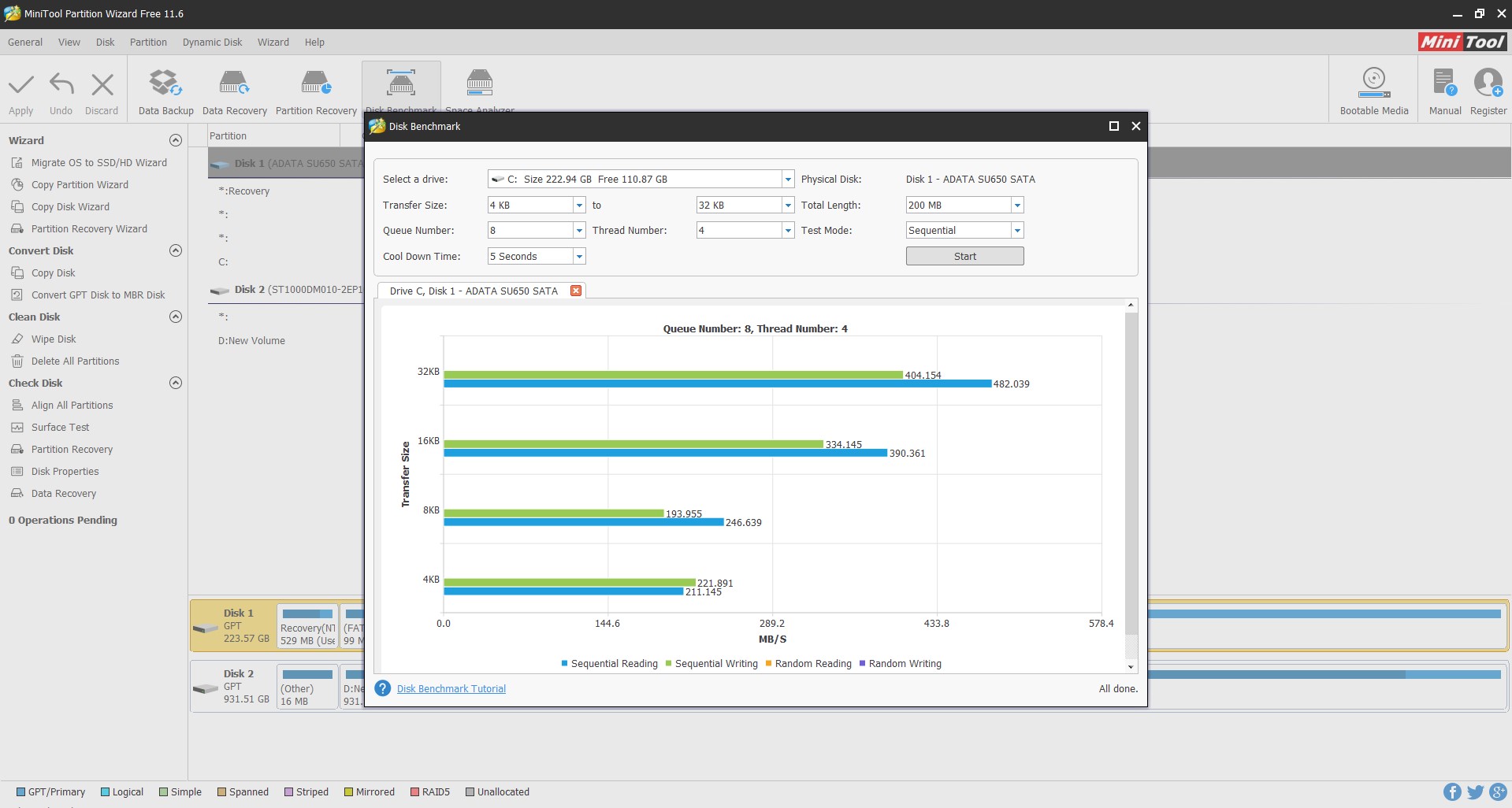This screenshot has width=1512, height=808.
Task: Select the Disk 2 GPT disk map block
Action: [x=233, y=686]
